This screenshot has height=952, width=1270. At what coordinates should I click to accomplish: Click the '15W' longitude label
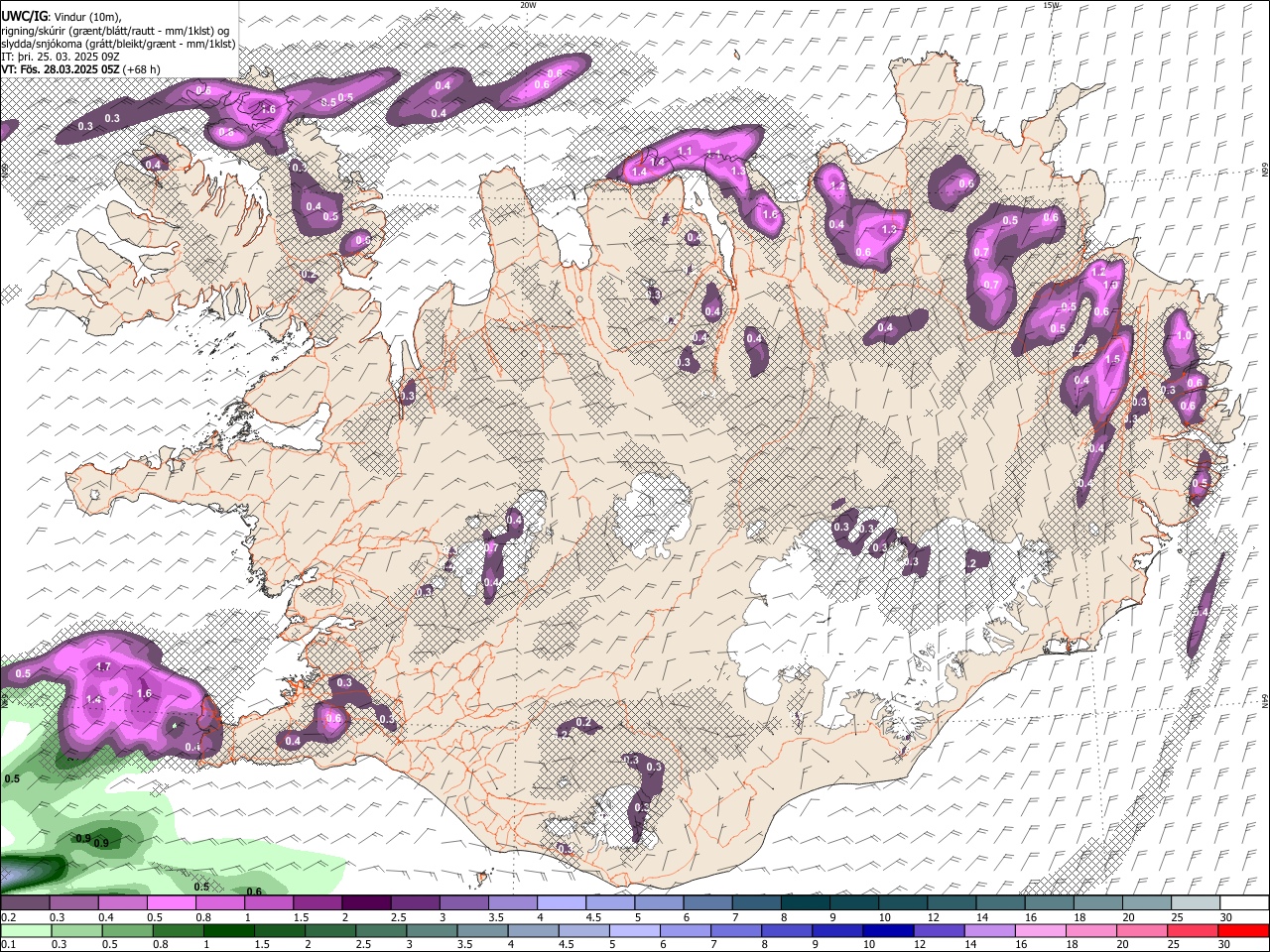tap(1052, 5)
